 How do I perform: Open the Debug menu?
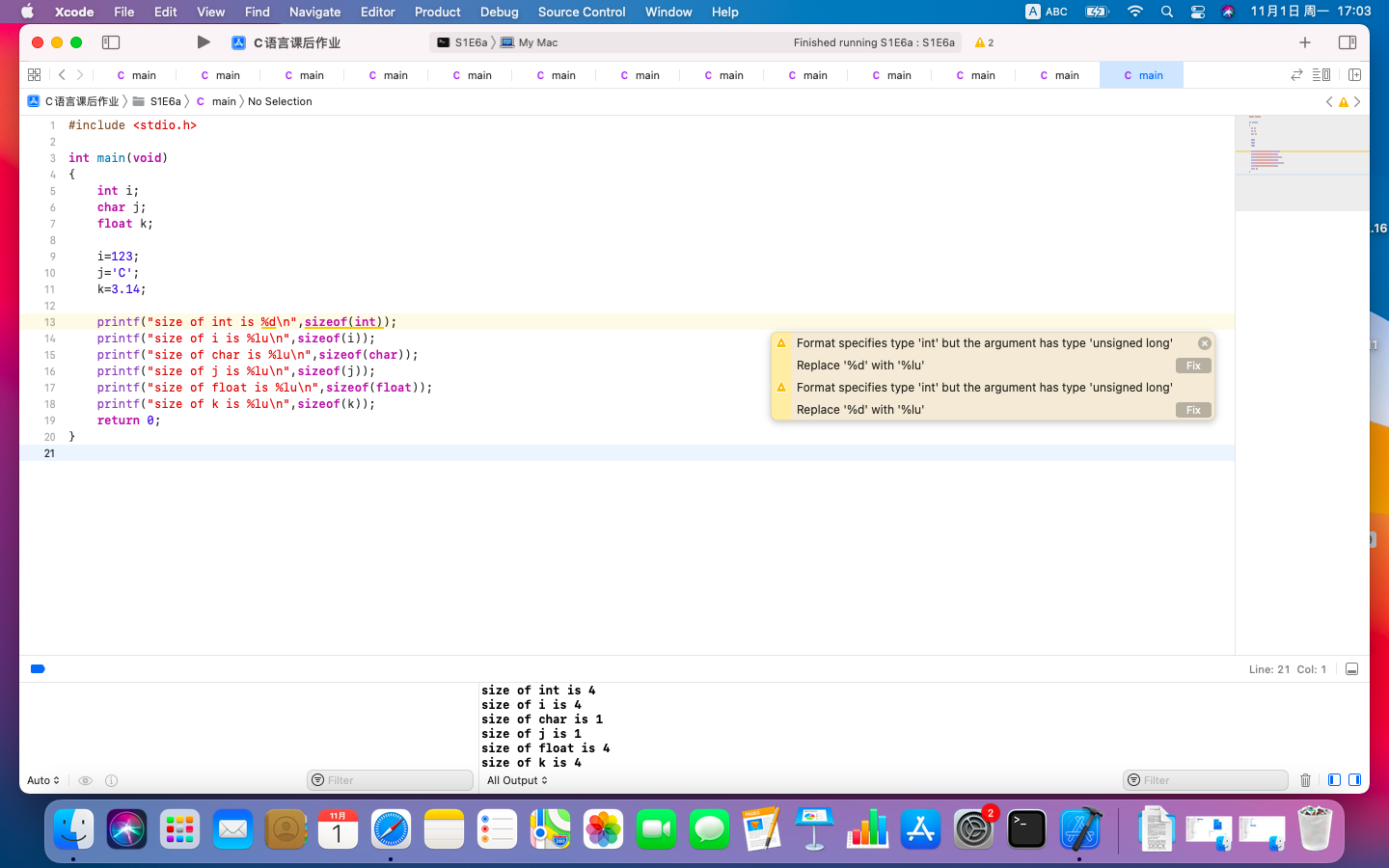(x=499, y=12)
